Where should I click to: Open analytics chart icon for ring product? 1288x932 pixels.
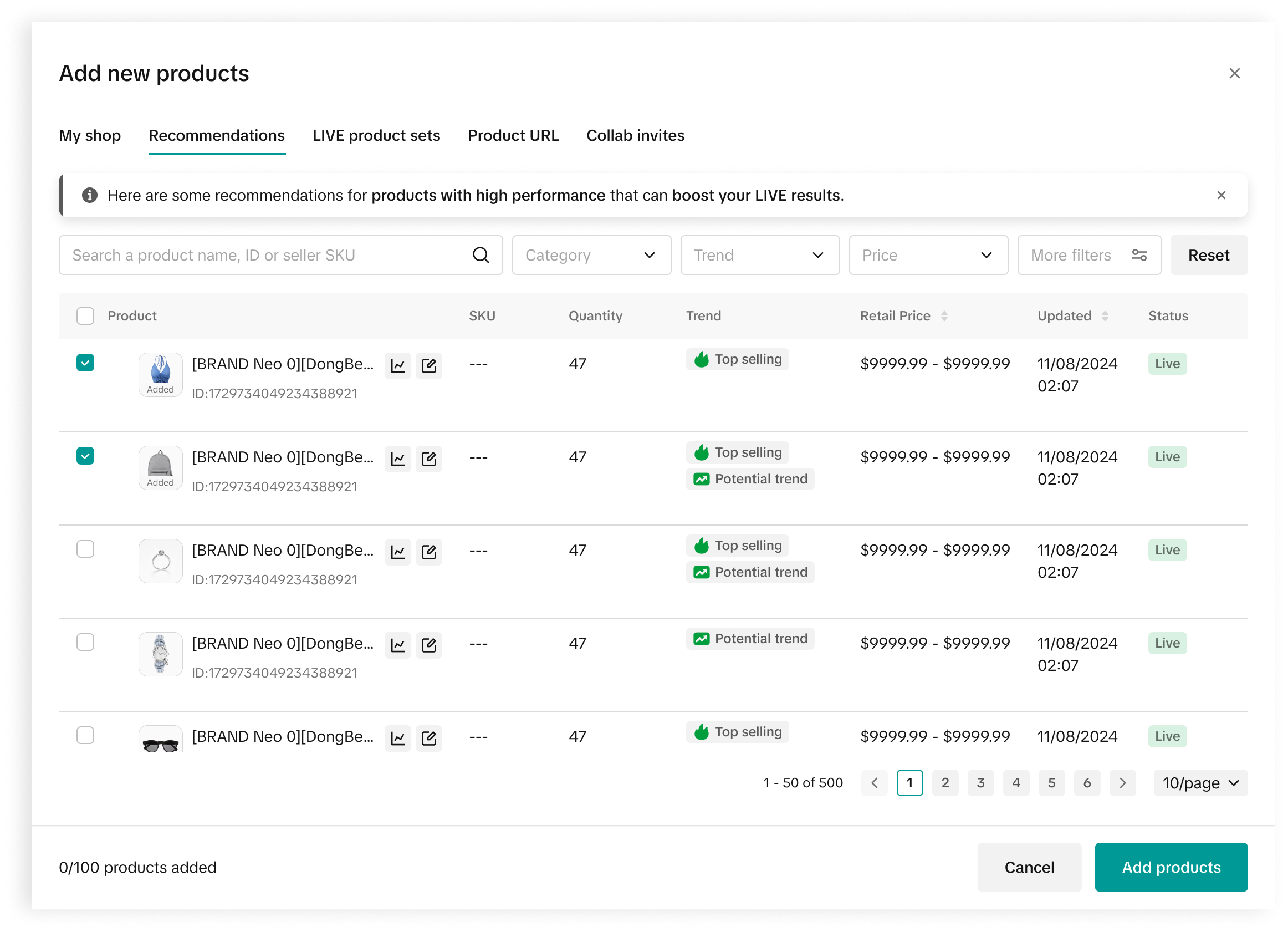[397, 552]
